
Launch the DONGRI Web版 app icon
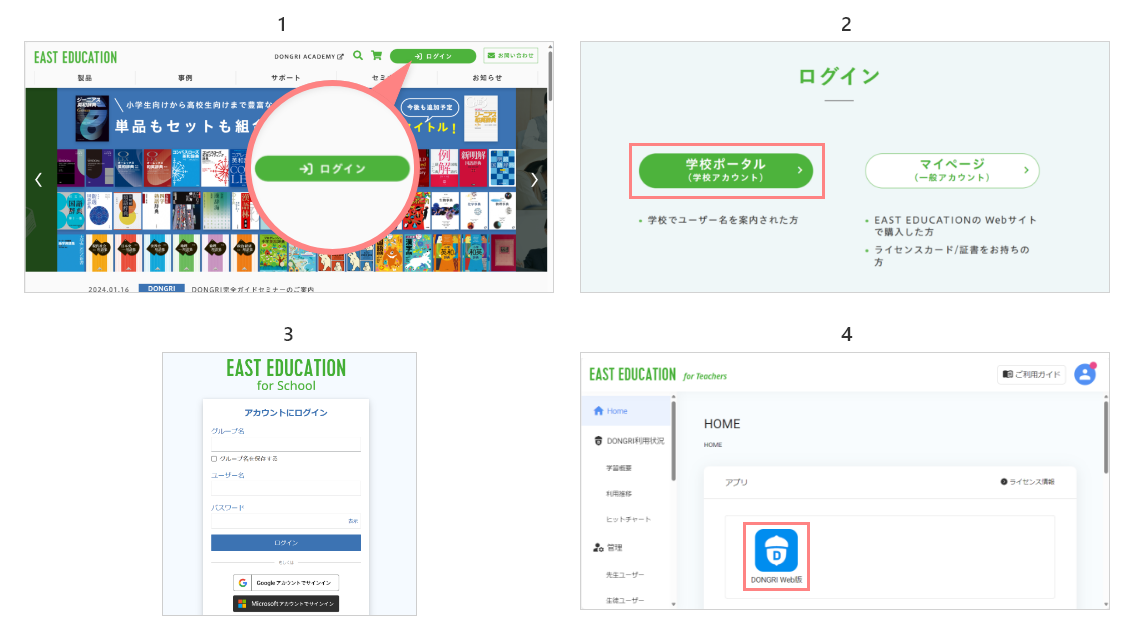(x=776, y=556)
